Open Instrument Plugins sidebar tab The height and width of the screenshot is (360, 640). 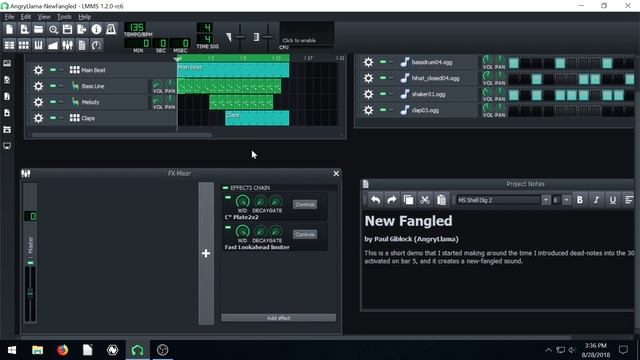click(x=7, y=63)
